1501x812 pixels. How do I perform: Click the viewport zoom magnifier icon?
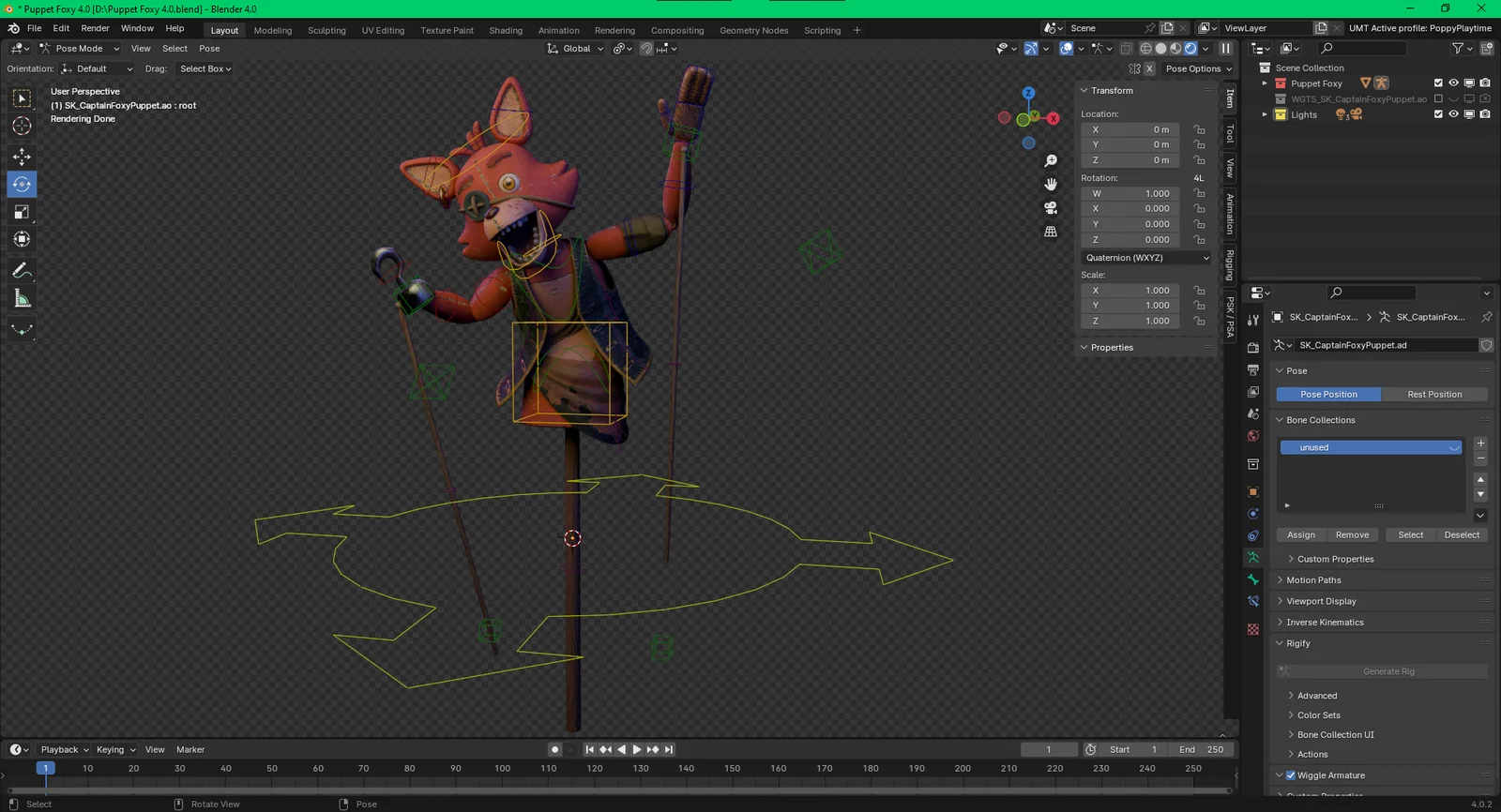(1051, 161)
